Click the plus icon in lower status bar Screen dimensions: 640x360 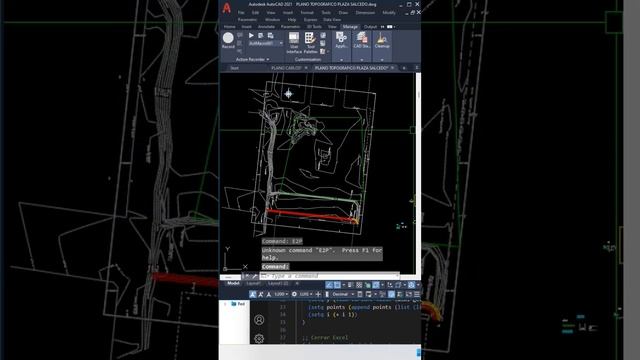point(318,294)
